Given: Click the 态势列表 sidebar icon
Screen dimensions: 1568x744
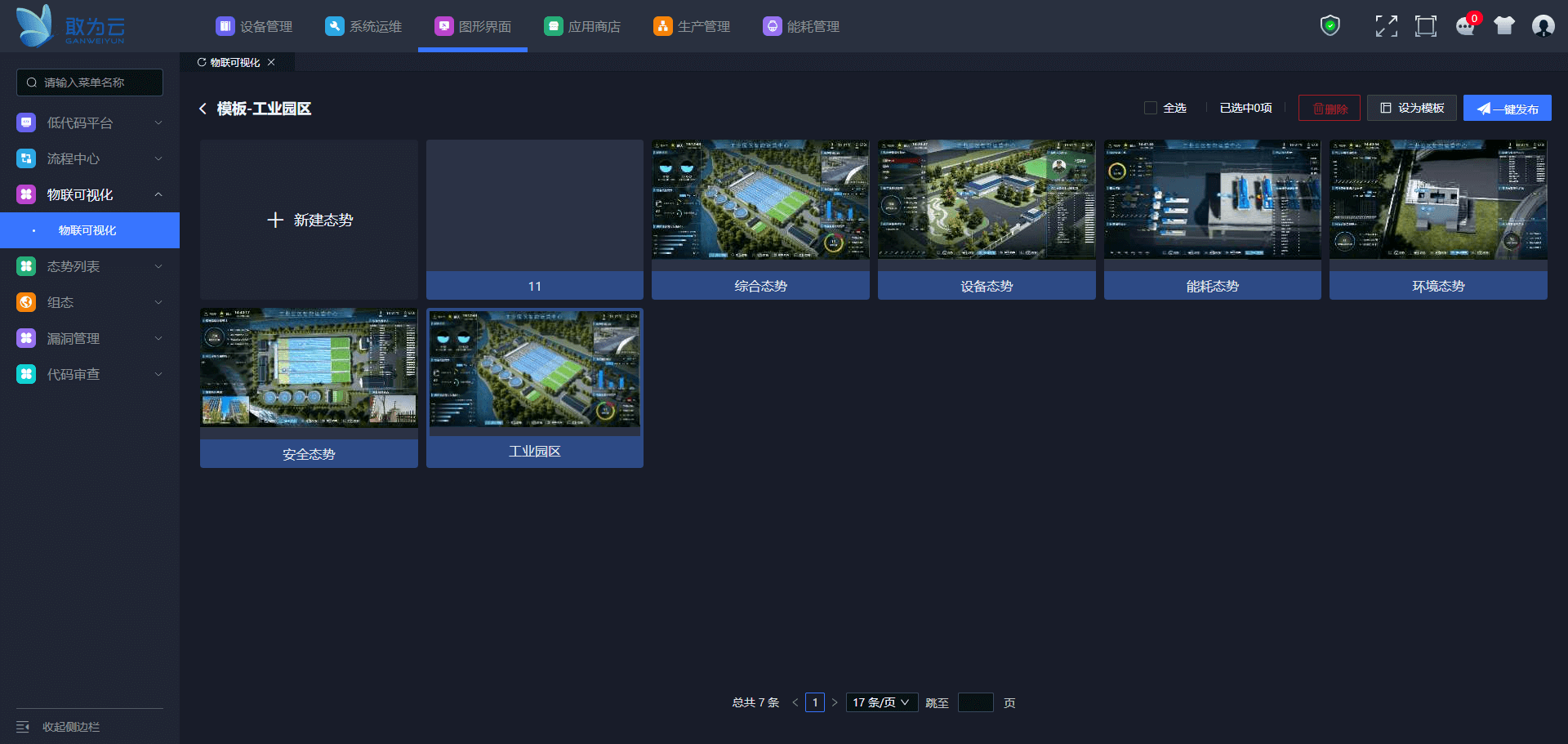Looking at the screenshot, I should 26,266.
